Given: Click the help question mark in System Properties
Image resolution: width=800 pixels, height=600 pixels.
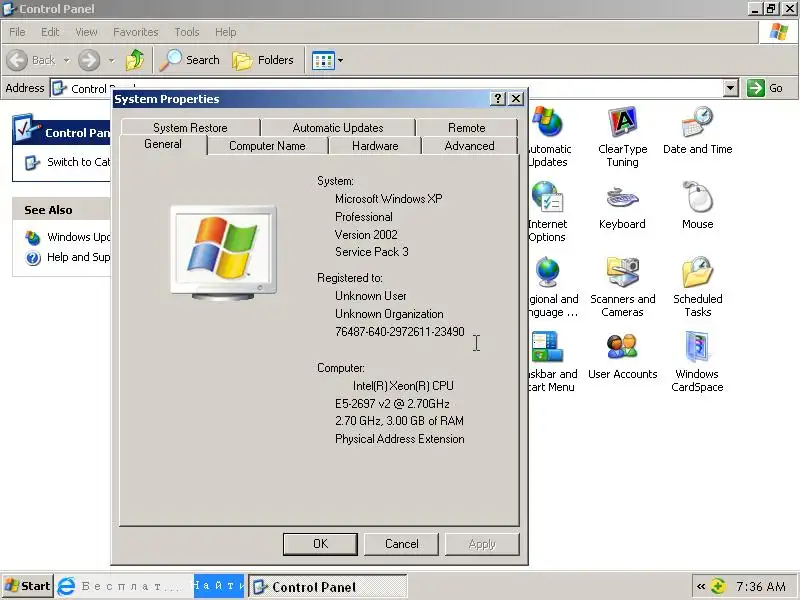Looking at the screenshot, I should (x=497, y=98).
